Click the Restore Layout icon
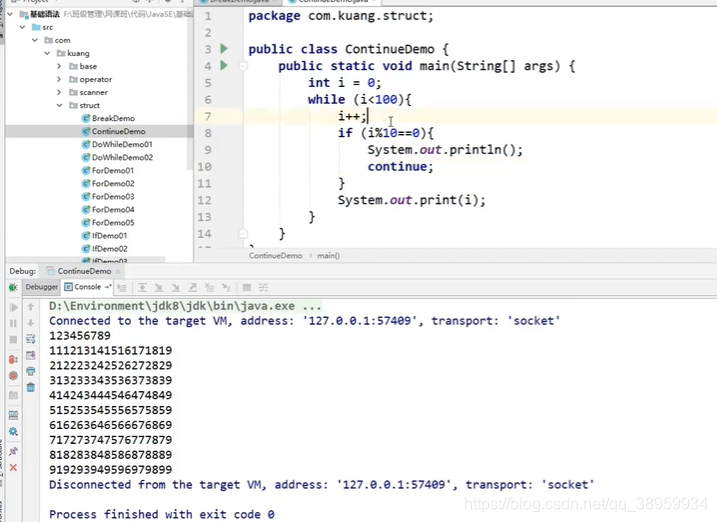This screenshot has width=717, height=522. pos(13,415)
